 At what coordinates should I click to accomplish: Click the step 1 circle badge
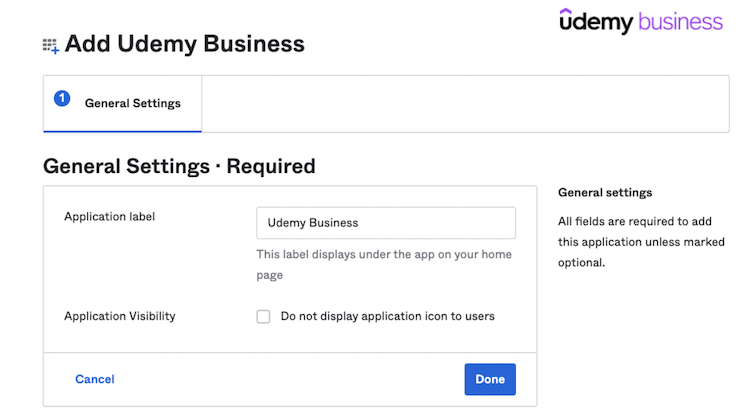pyautogui.click(x=62, y=98)
